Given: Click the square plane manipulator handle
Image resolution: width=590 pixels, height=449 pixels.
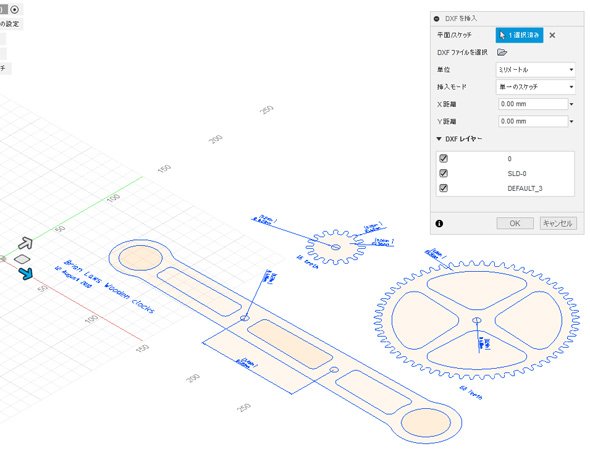Looking at the screenshot, I should [22, 259].
